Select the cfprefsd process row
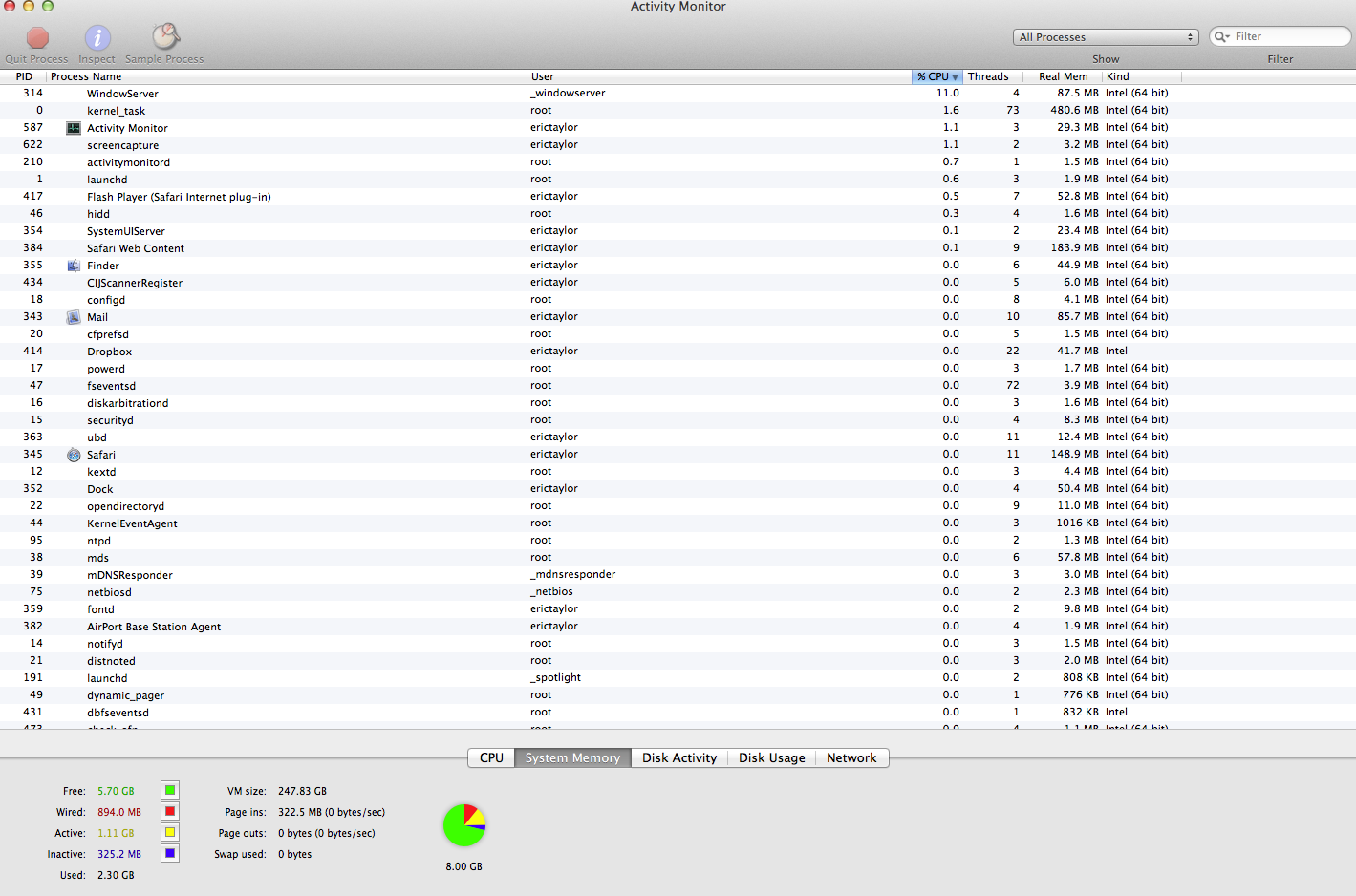This screenshot has width=1356, height=896. tap(678, 334)
